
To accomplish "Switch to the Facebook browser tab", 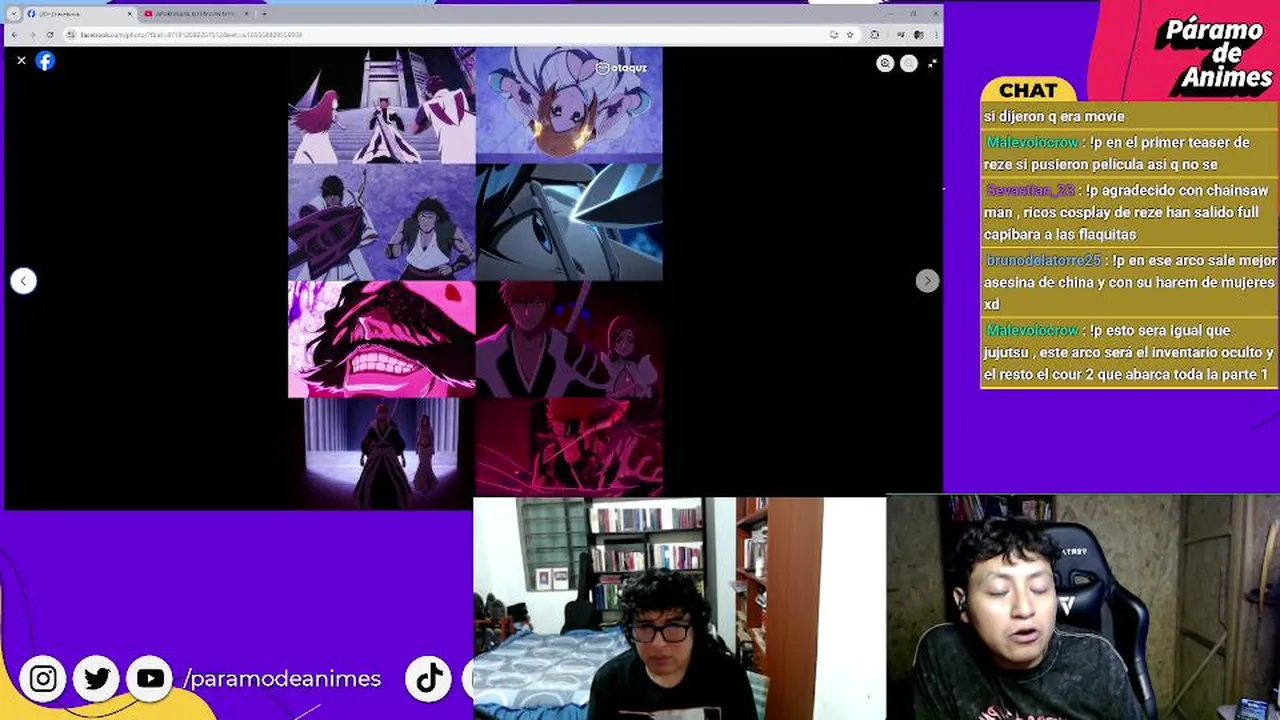I will [78, 14].
